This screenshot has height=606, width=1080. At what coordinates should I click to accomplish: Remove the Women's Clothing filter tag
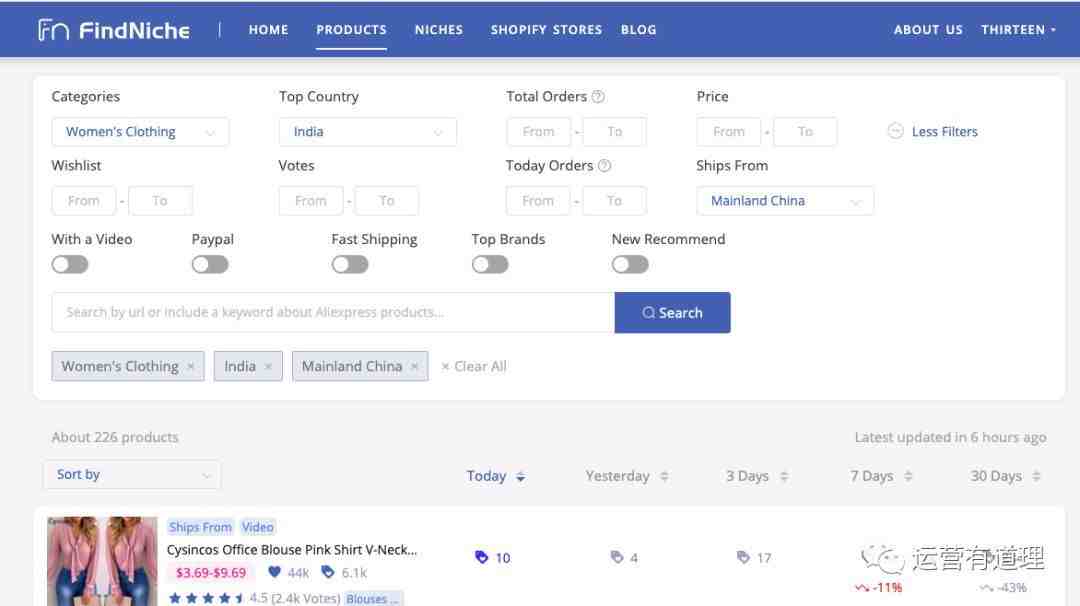[x=191, y=366]
